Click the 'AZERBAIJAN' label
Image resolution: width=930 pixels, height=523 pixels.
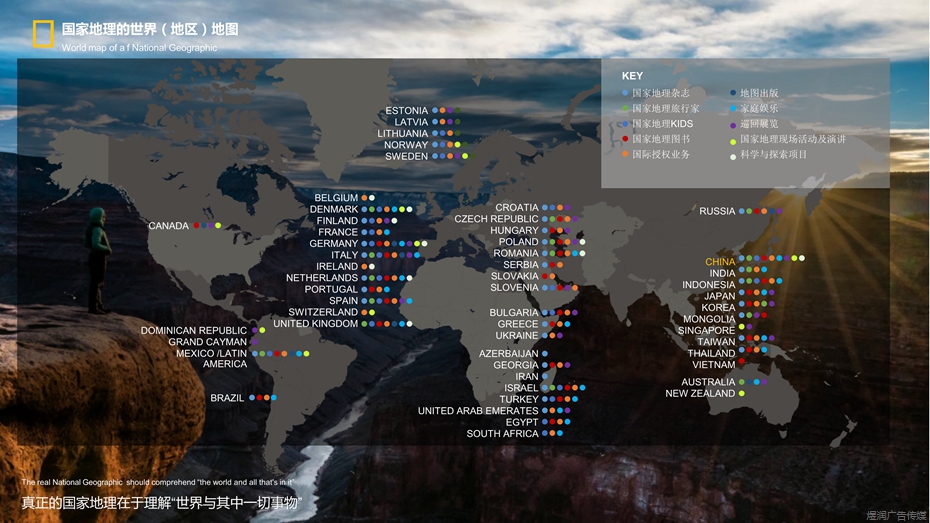pos(509,354)
